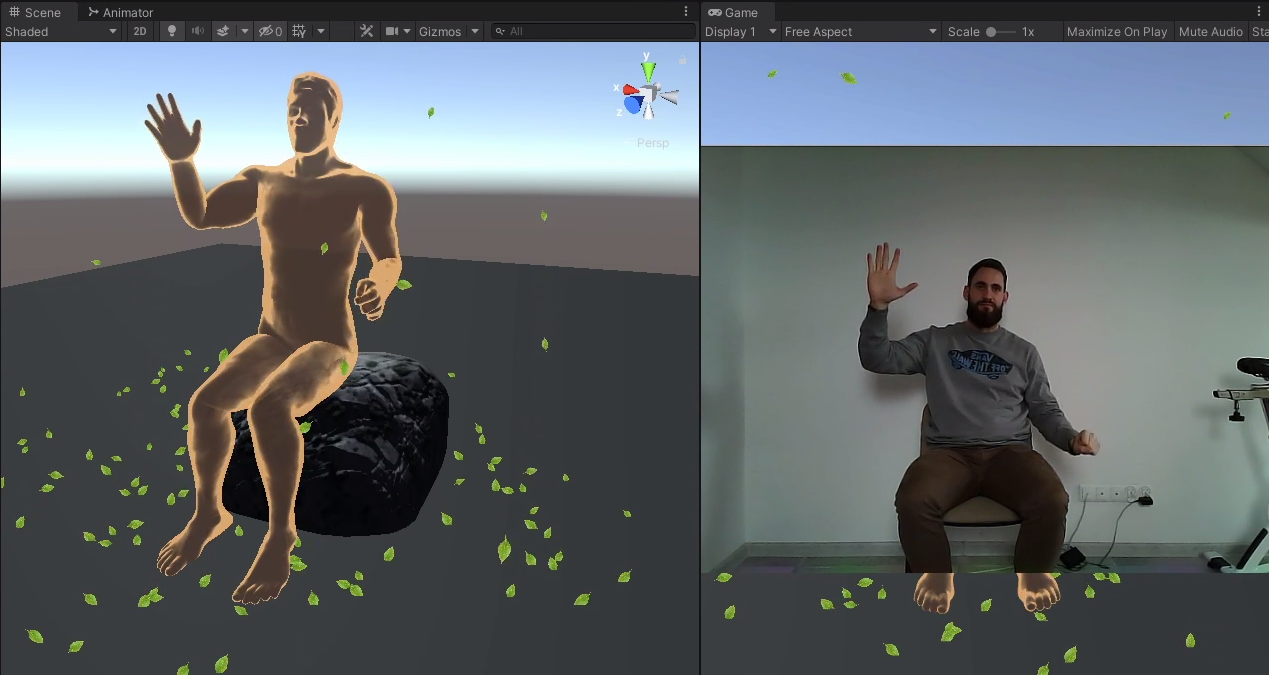Click the red X axis gizmo cone
The height and width of the screenshot is (675, 1269).
tap(631, 90)
